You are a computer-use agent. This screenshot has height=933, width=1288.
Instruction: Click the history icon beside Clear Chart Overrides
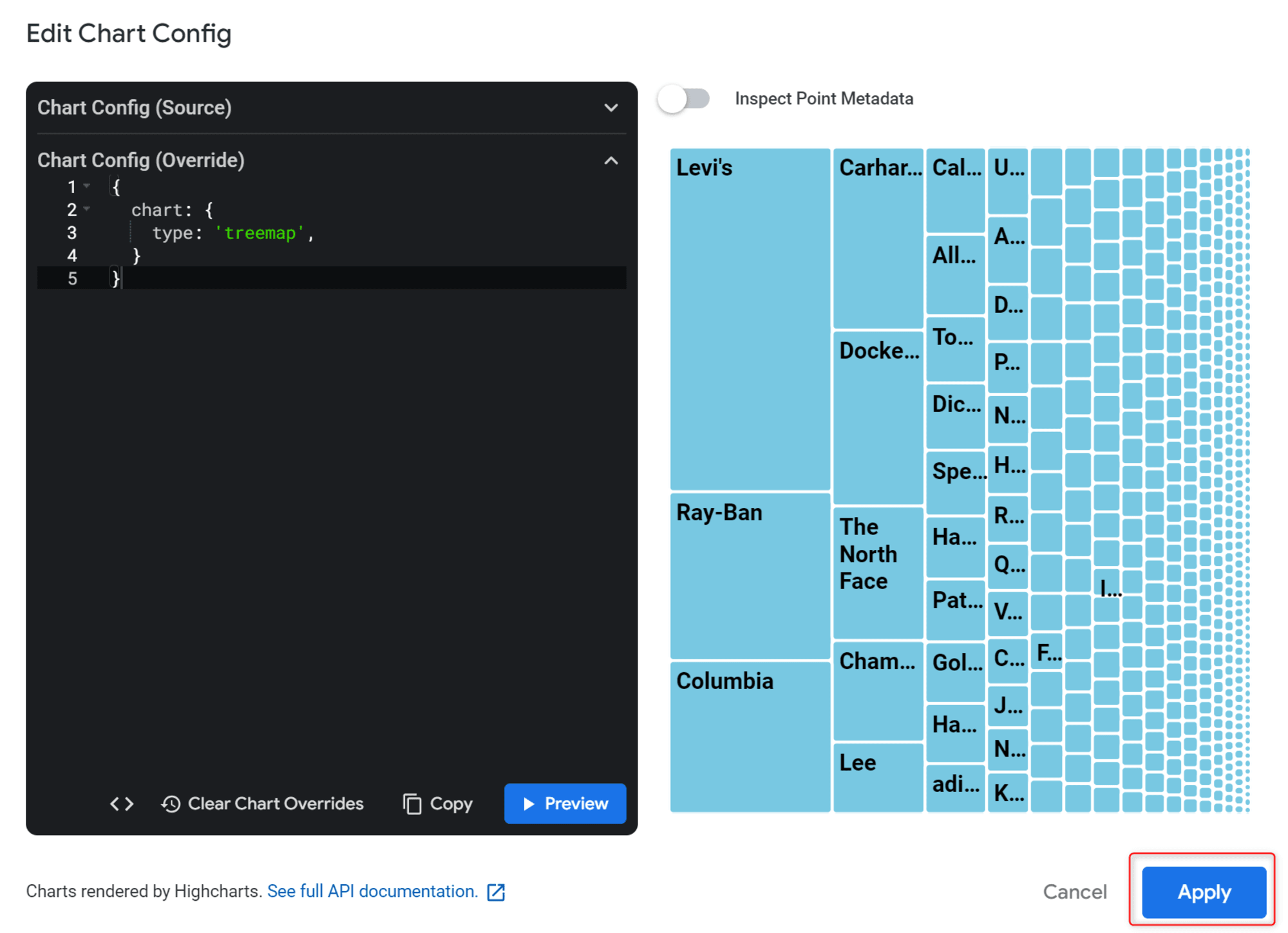(x=171, y=804)
